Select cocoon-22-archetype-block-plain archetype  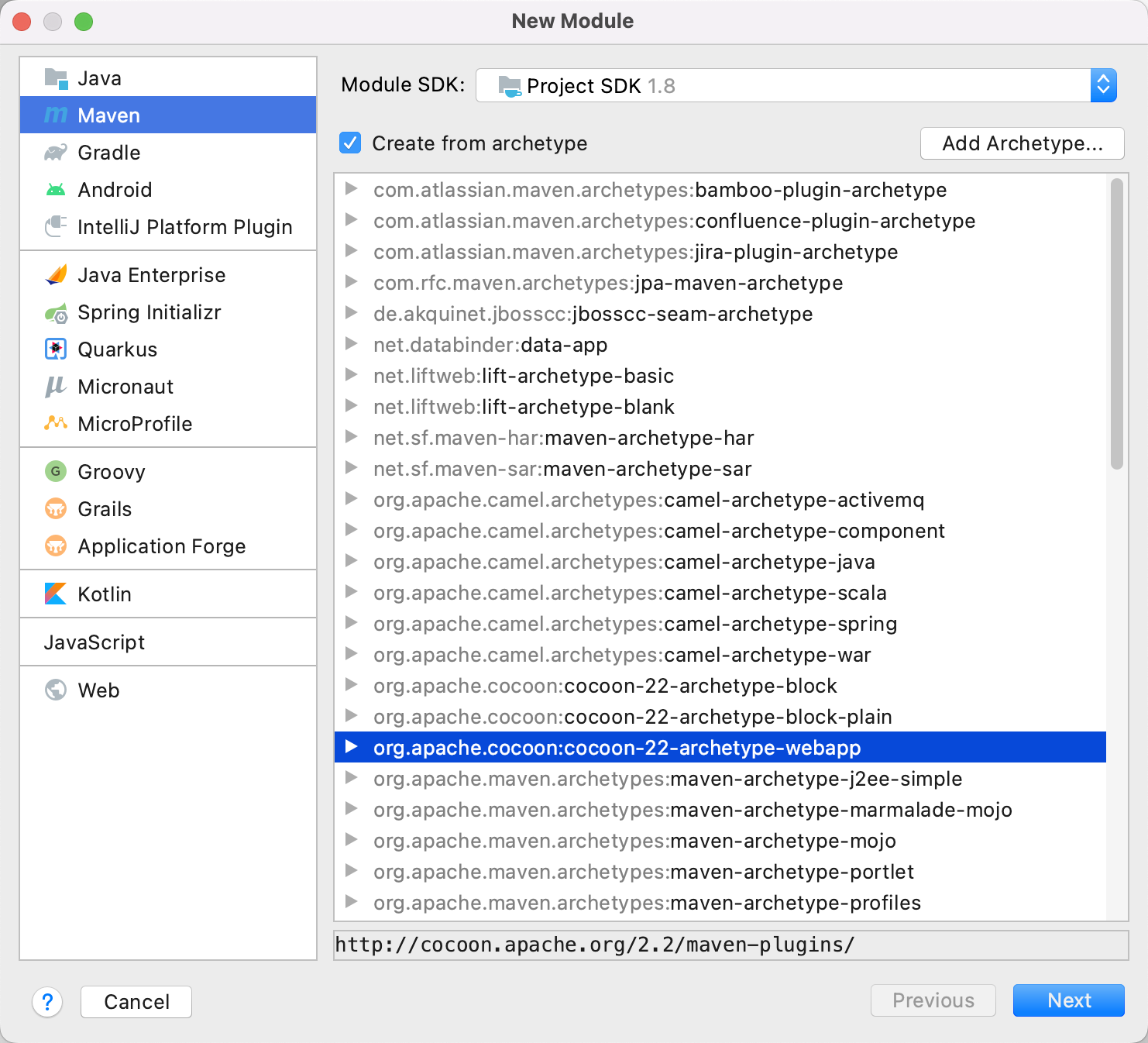(x=720, y=717)
